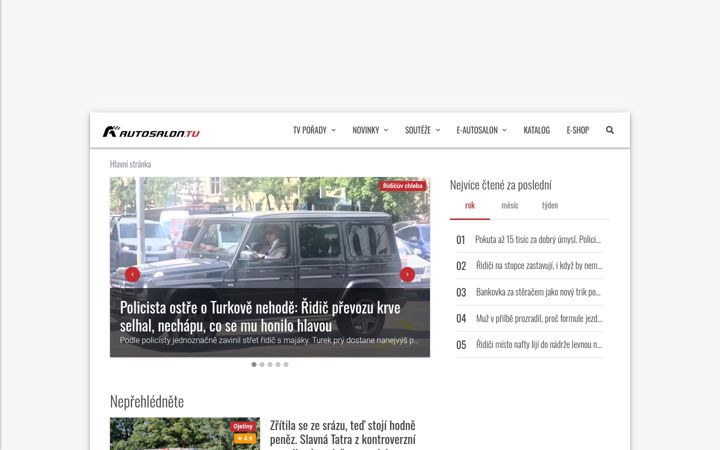Viewport: 720px width, 450px height.
Task: Select the first carousel pagination dot
Action: pyautogui.click(x=254, y=364)
